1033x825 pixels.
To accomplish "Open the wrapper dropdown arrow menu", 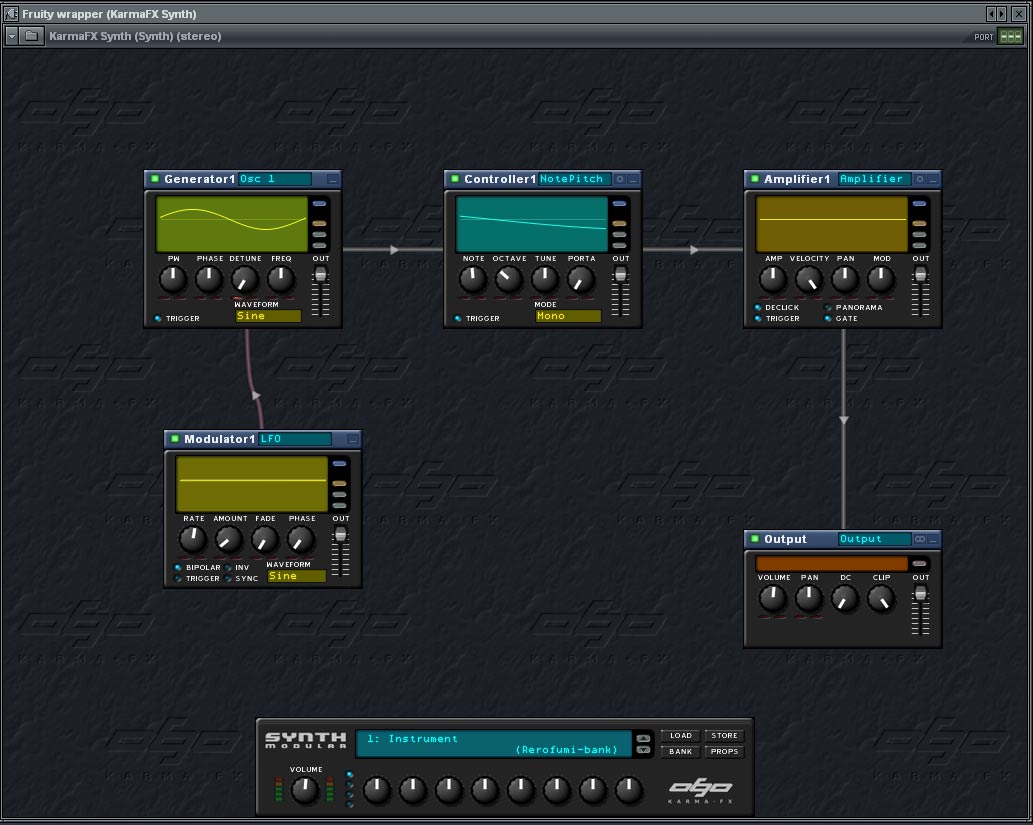I will click(11, 36).
